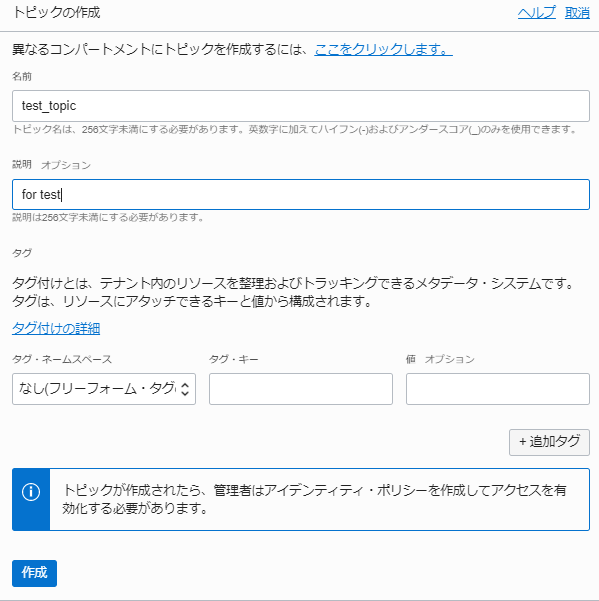The width and height of the screenshot is (599, 601).
Task: Click the 取消 cancel link
Action: pos(577,13)
